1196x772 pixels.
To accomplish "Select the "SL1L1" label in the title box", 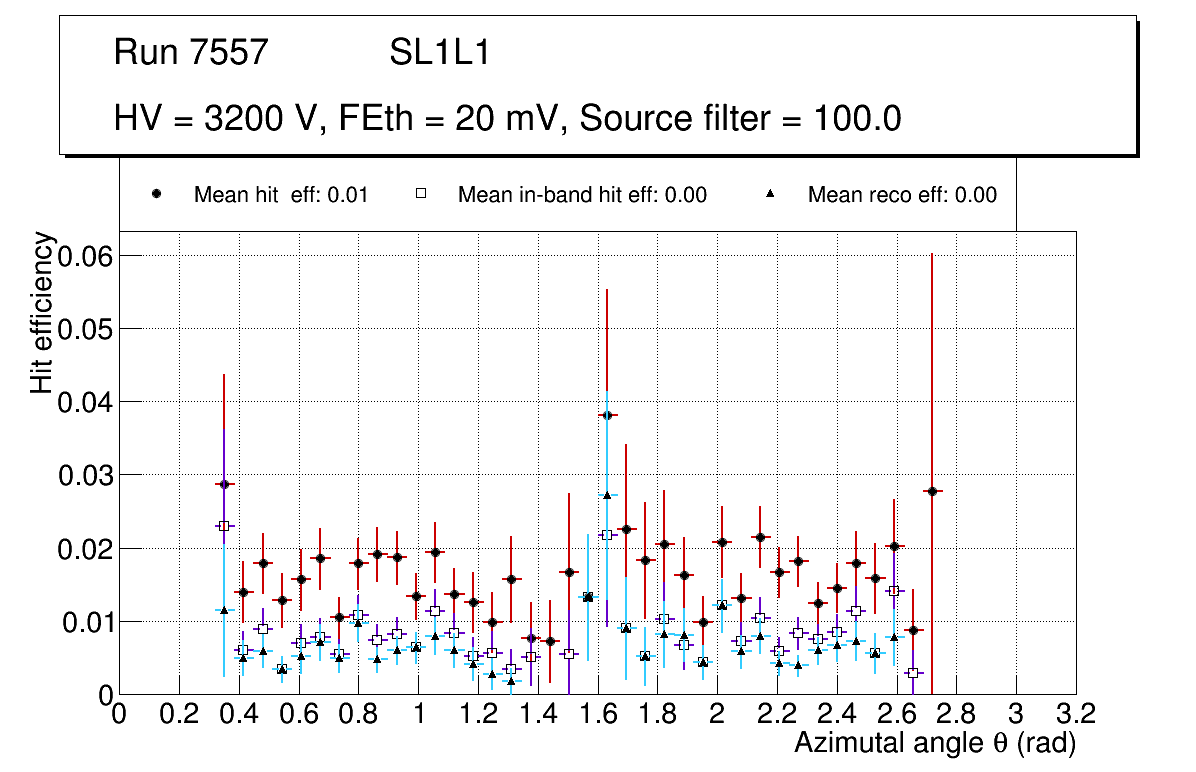I will (x=439, y=53).
